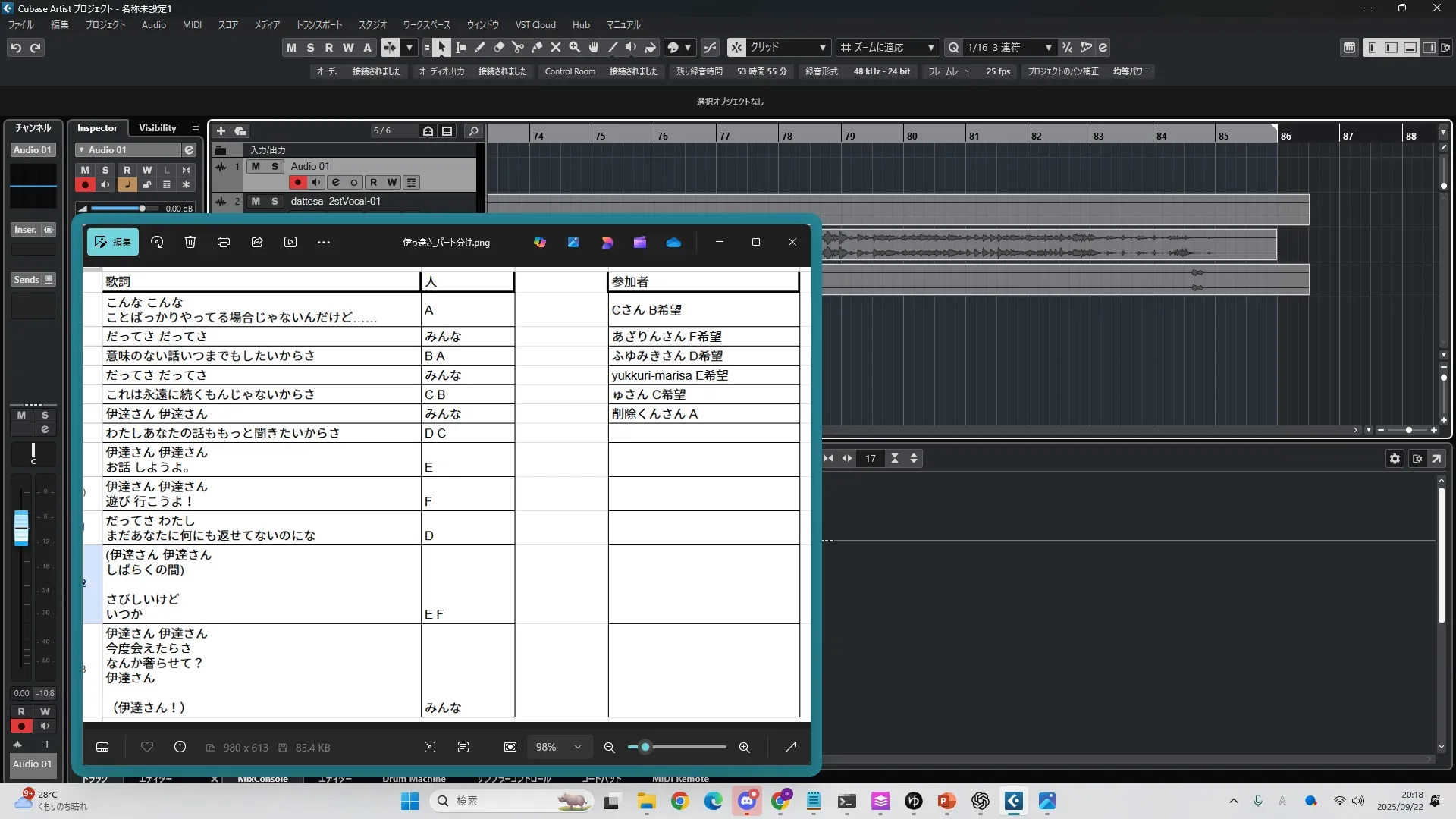Mute the dattesa_2stVocal-01 track
This screenshot has height=819, width=1456.
pos(256,202)
